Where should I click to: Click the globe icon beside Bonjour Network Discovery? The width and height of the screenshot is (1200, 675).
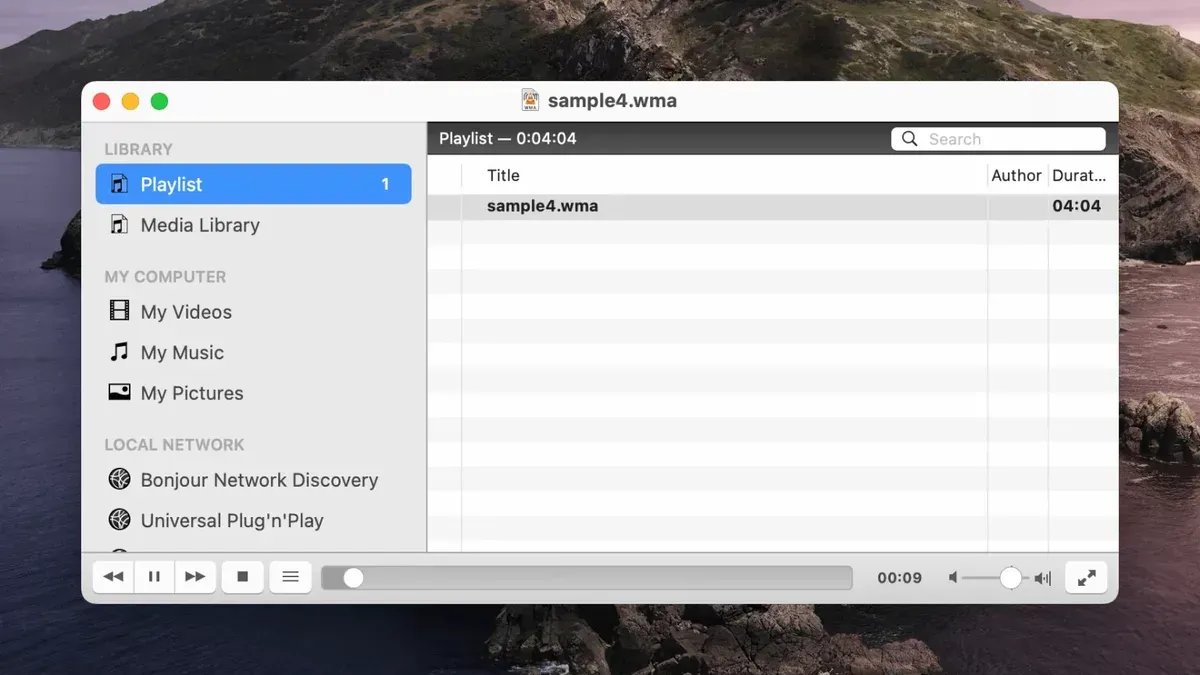(119, 479)
